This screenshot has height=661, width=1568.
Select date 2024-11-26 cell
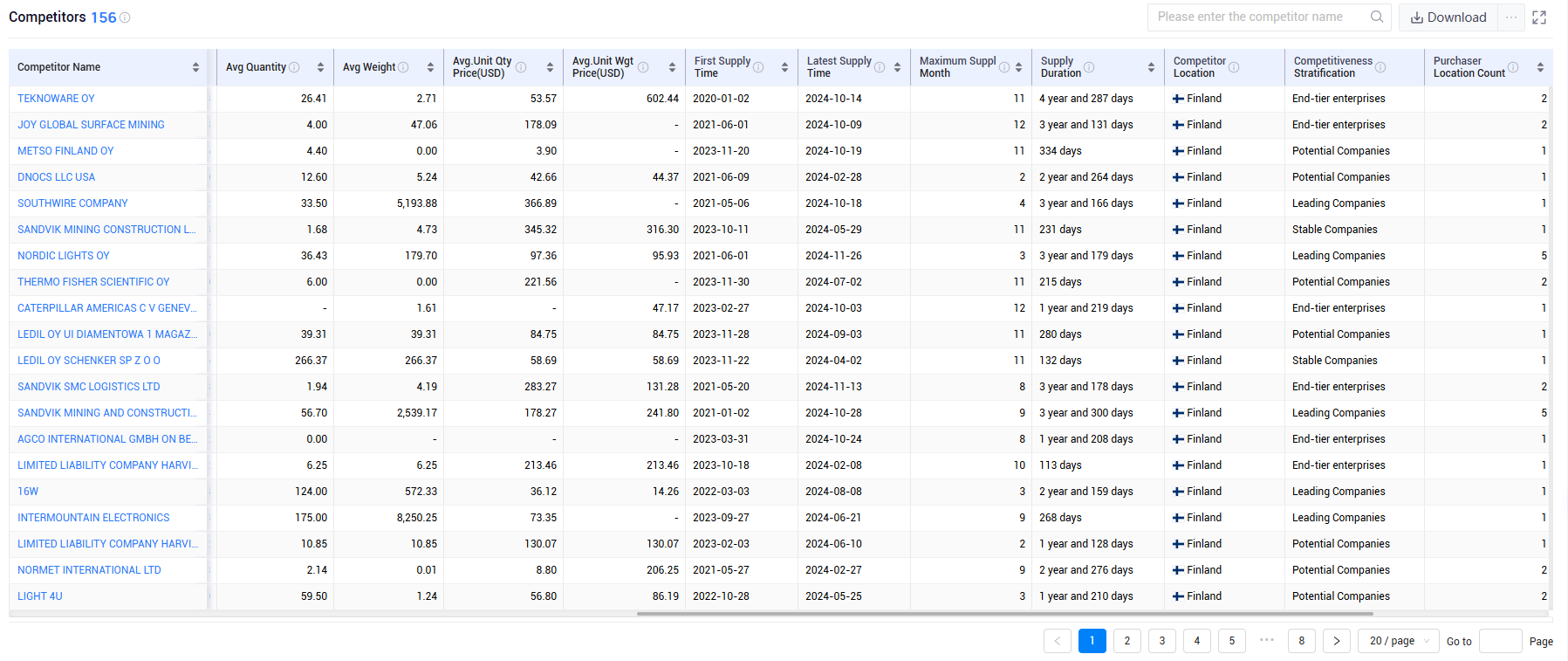[x=833, y=256]
